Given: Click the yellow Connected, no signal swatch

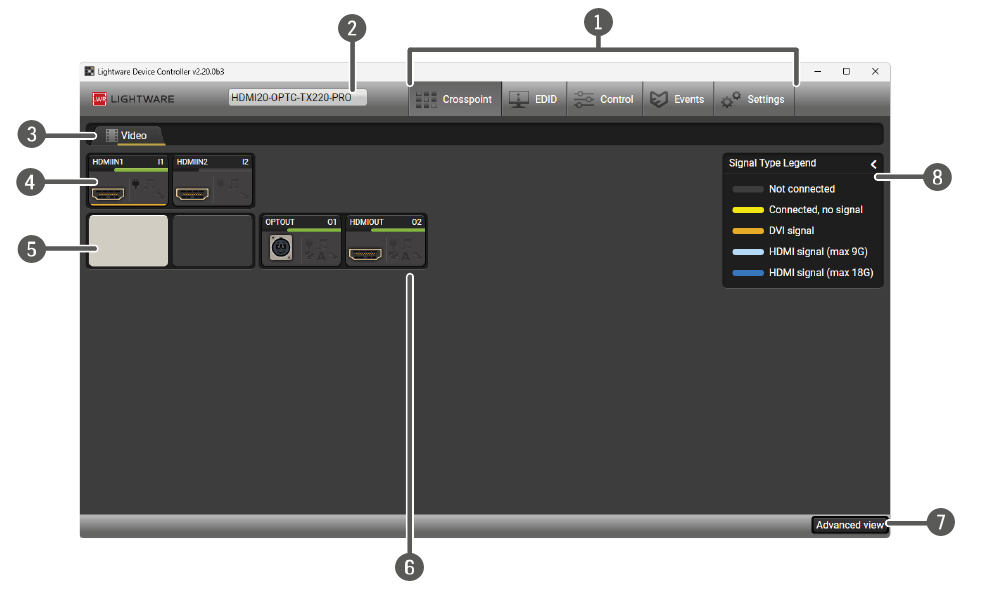Looking at the screenshot, I should coord(747,210).
